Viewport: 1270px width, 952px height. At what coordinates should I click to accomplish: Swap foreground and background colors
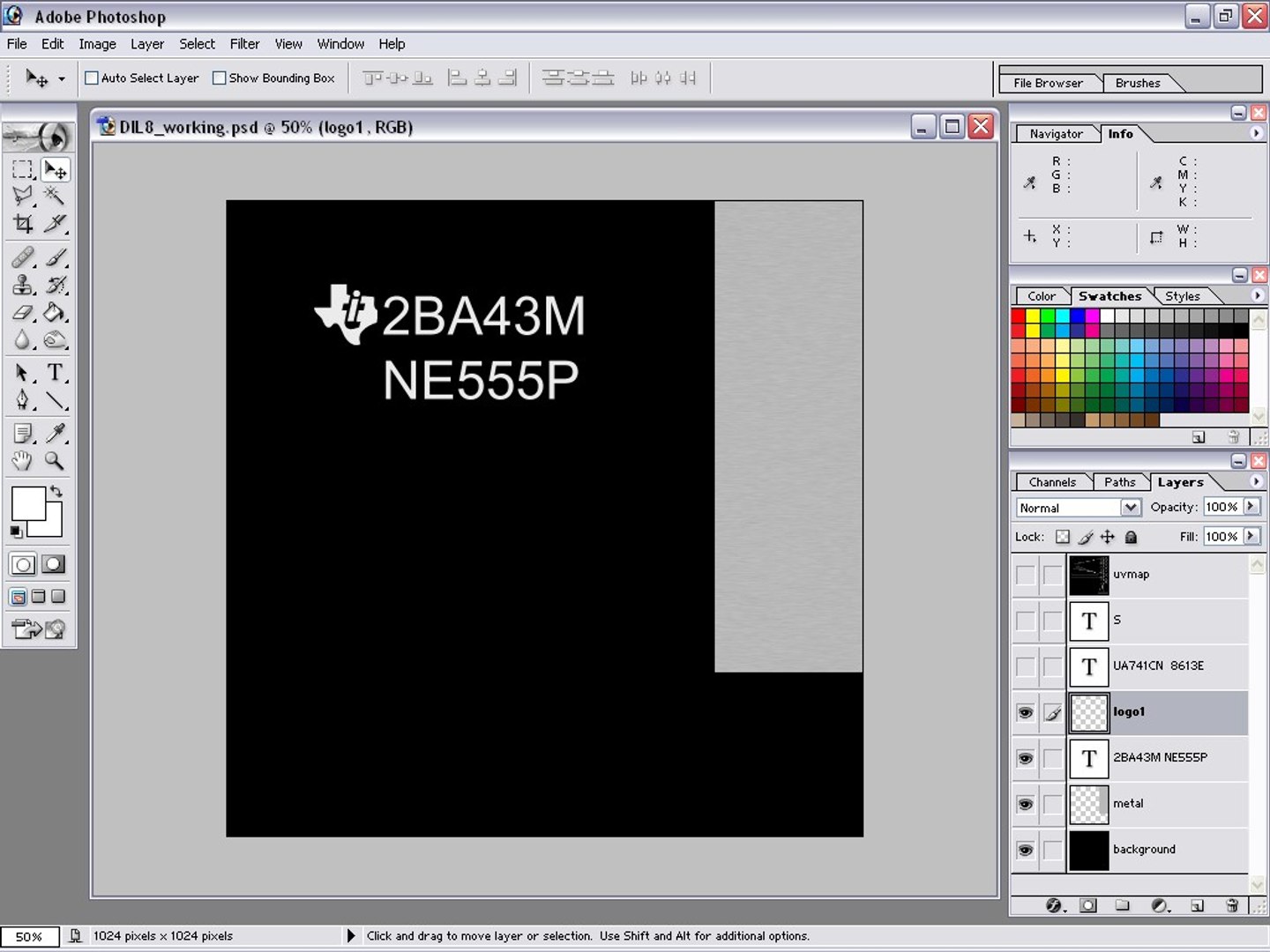[56, 491]
